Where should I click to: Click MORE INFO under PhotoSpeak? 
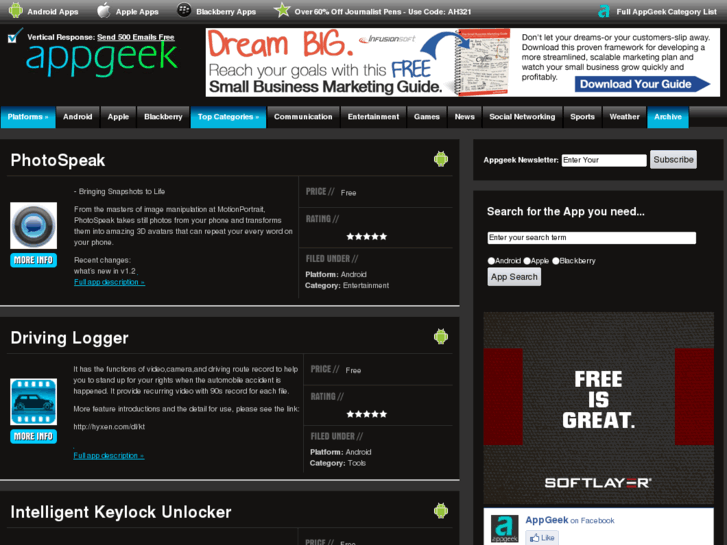click(x=33, y=260)
